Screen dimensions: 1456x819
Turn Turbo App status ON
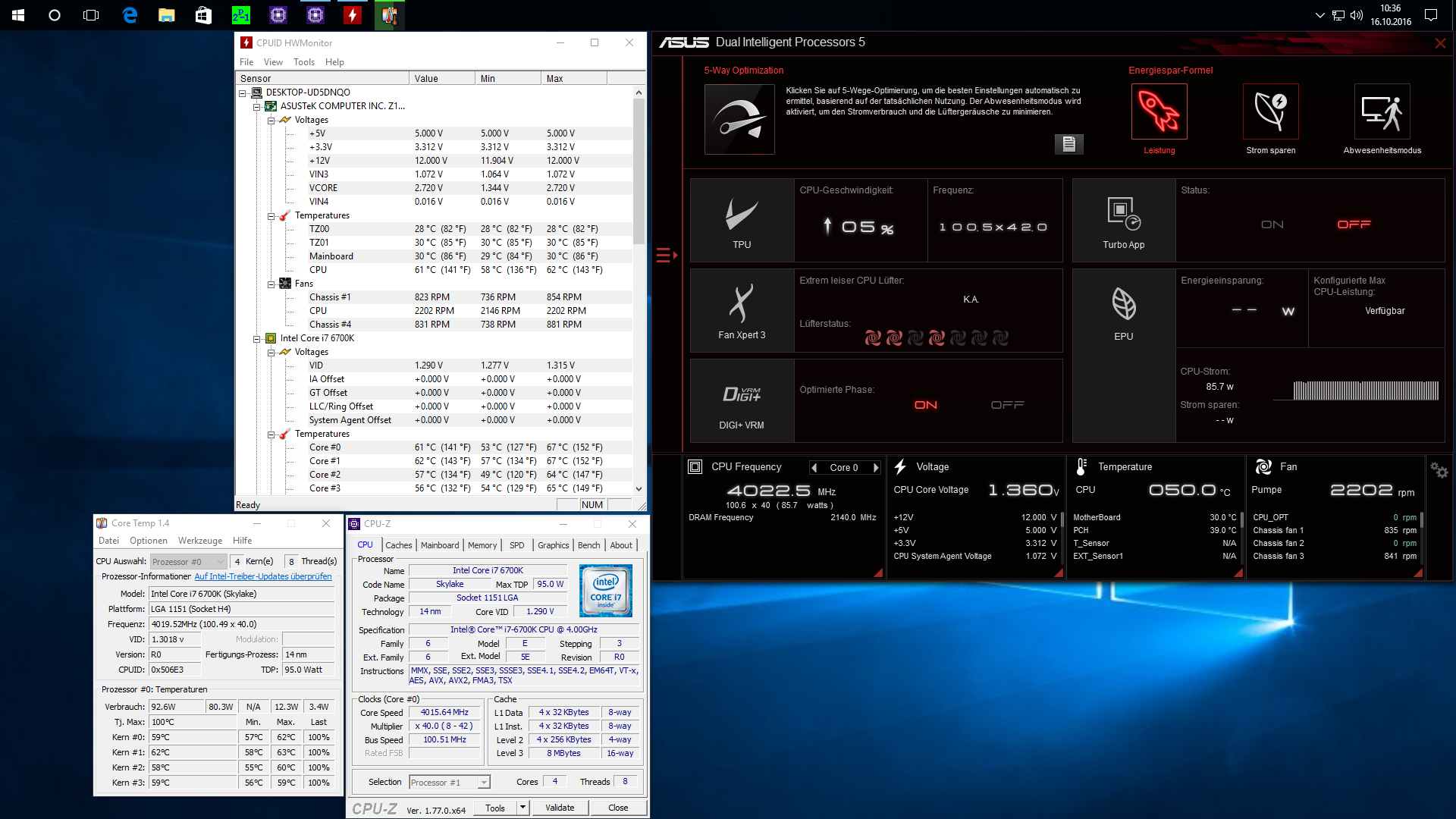pos(1272,224)
